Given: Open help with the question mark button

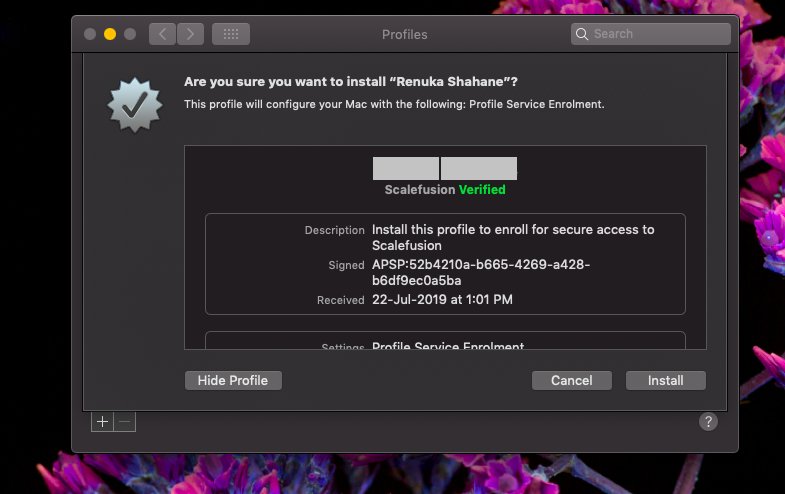Looking at the screenshot, I should click(x=708, y=422).
